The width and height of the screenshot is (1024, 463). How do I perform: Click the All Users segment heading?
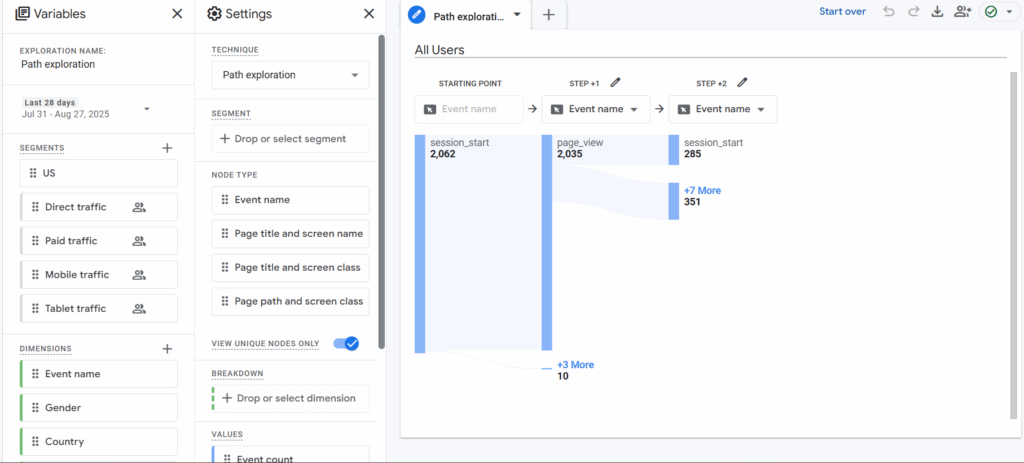point(440,50)
